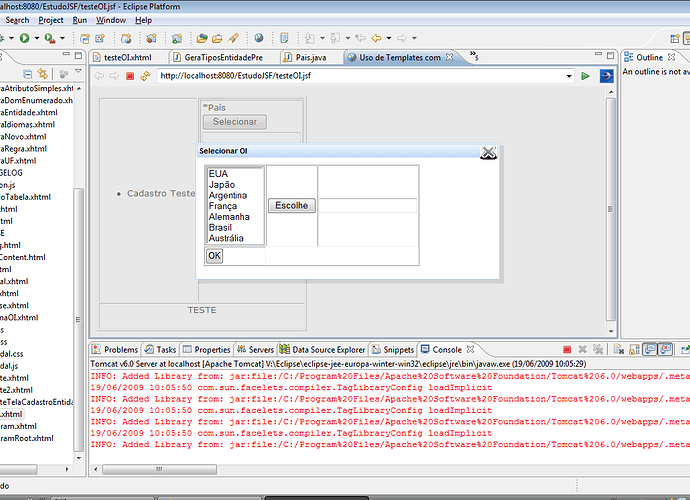690x500 pixels.
Task: Click the document annotation toolbar icon
Action: click(x=284, y=38)
